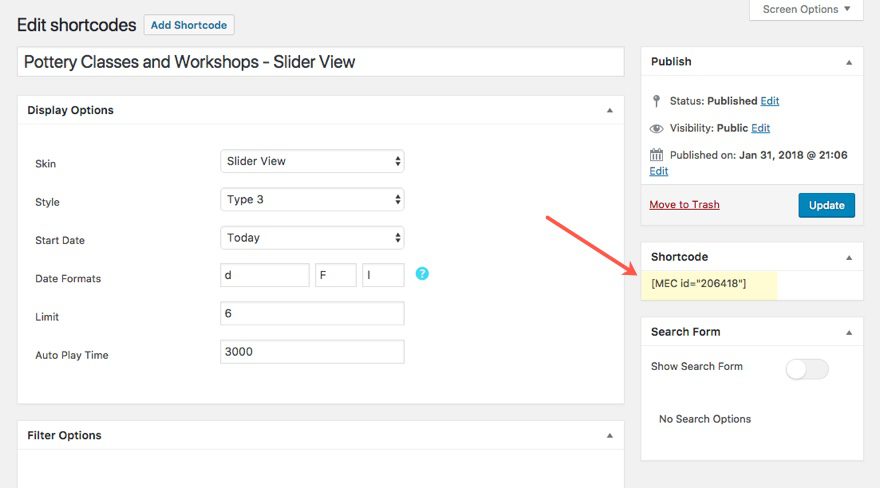Open the Skin dropdown
Image resolution: width=880 pixels, height=488 pixels.
tap(312, 161)
